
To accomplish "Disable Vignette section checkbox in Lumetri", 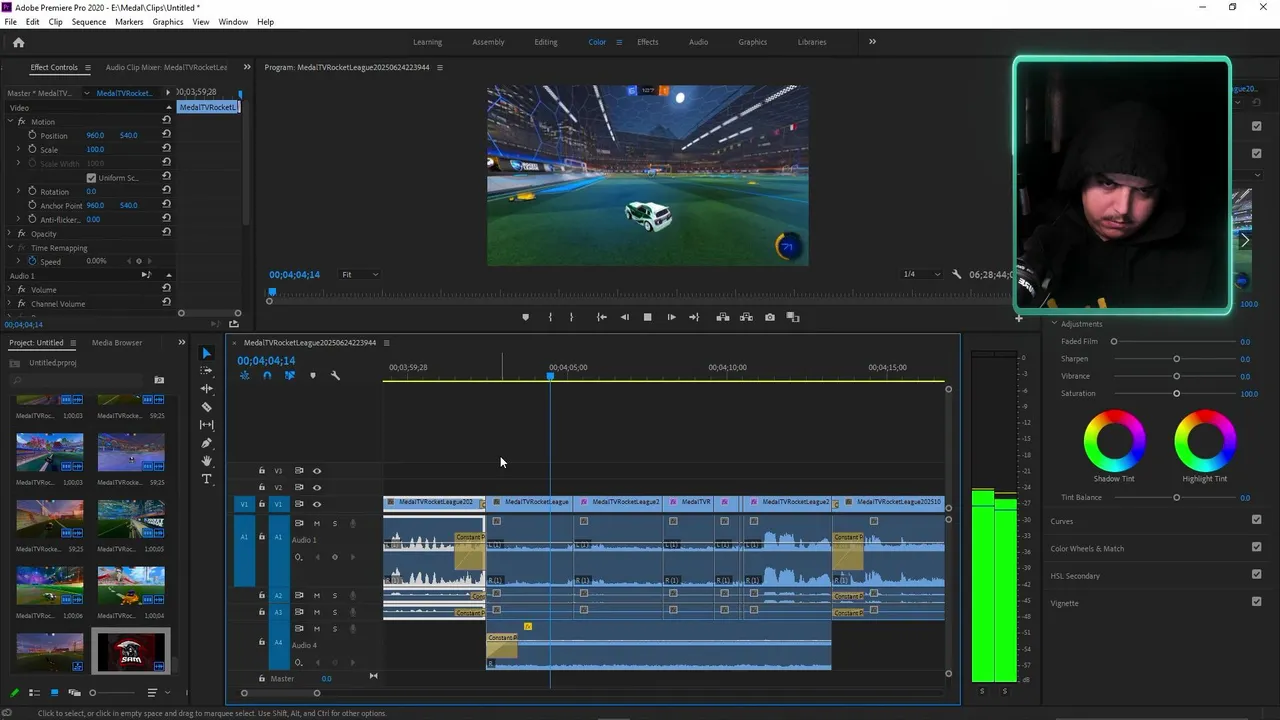I will [1256, 602].
